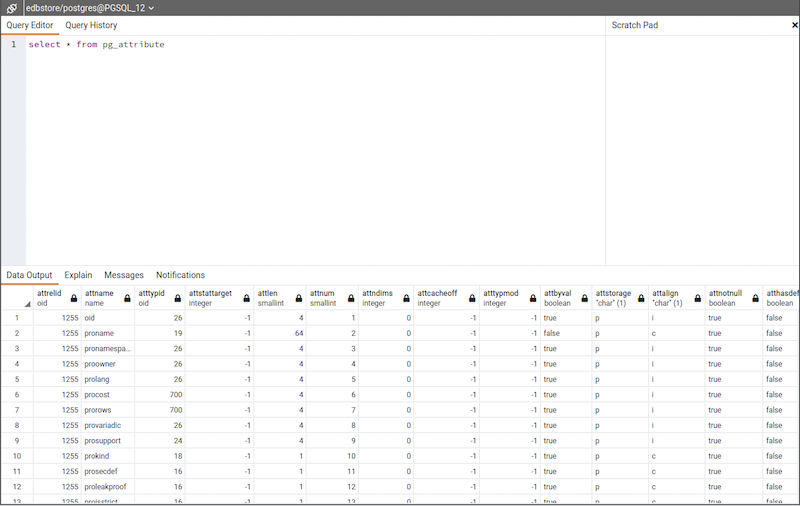Select the attname column header
The image size is (800, 506).
[108, 298]
